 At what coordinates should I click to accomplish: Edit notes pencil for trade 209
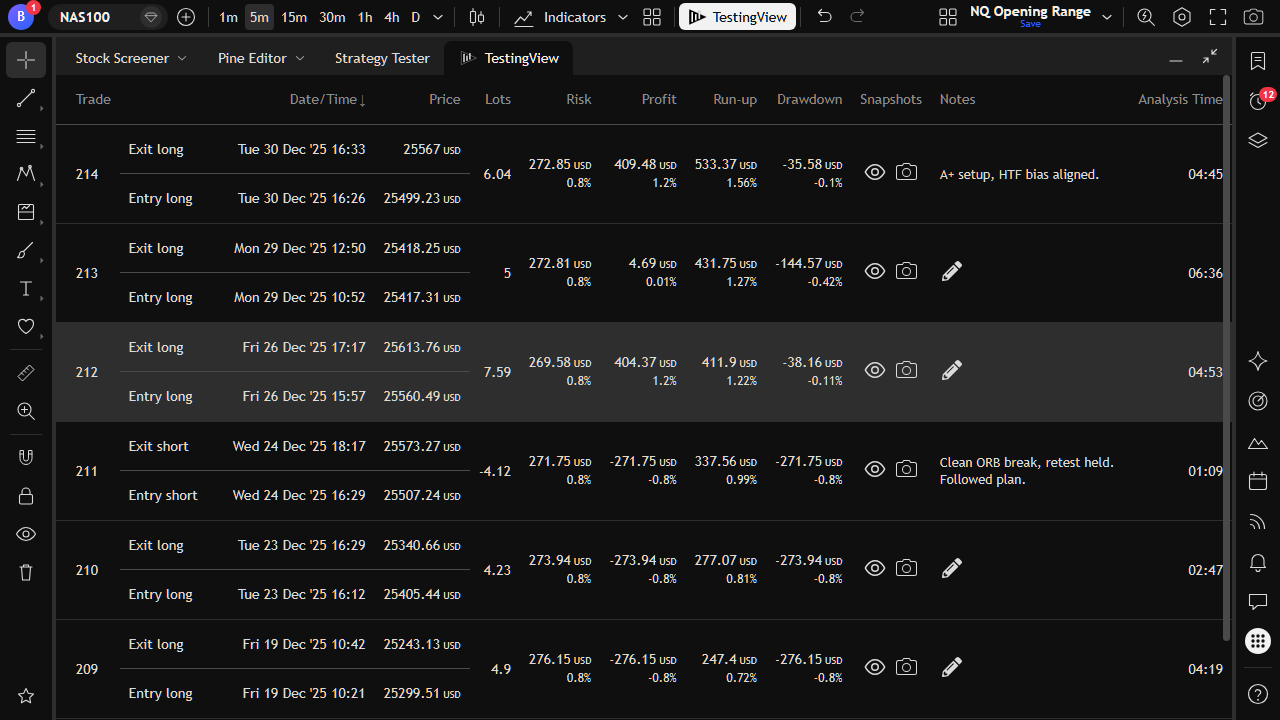click(x=952, y=667)
